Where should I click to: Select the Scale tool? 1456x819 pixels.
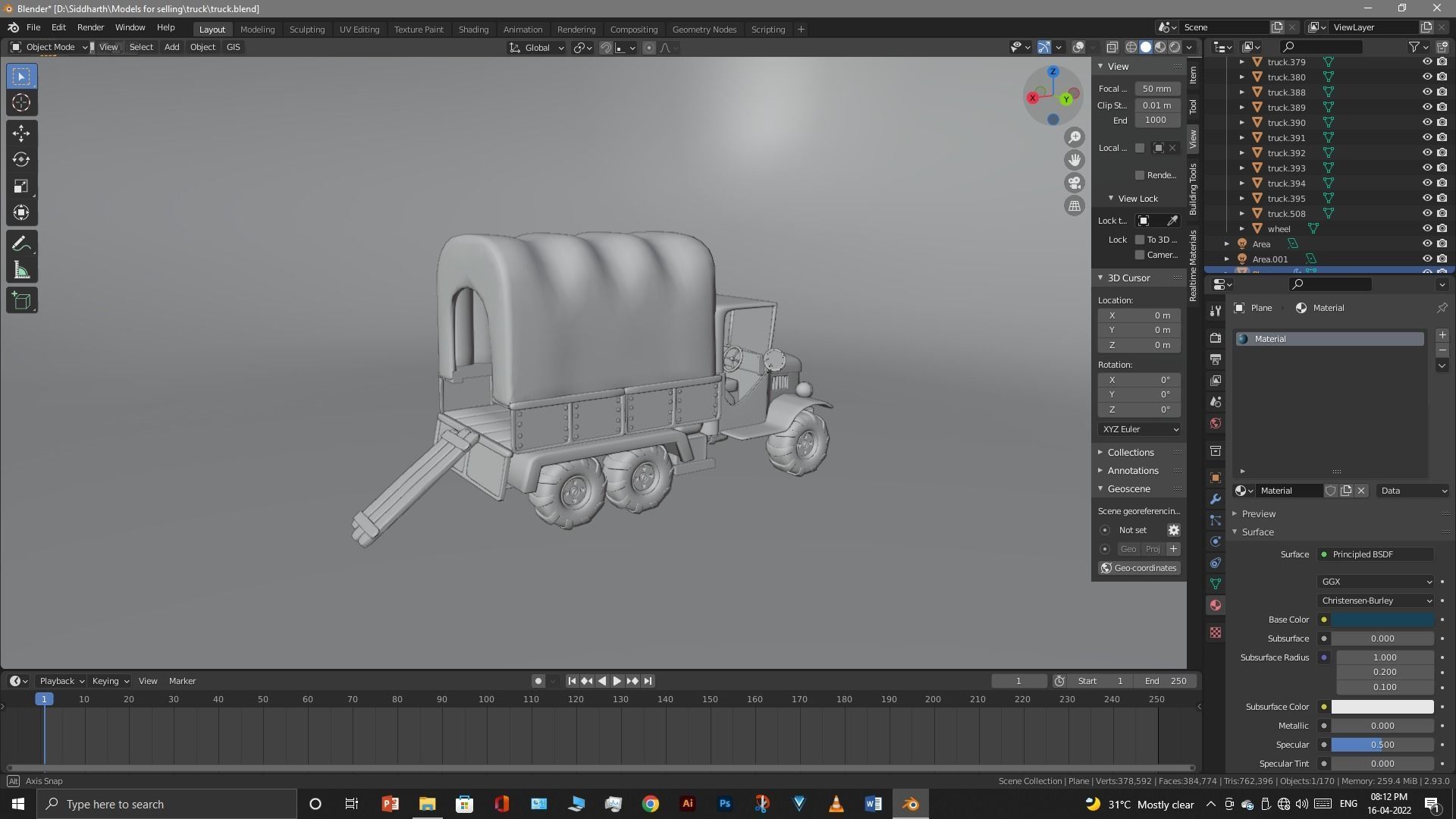21,187
